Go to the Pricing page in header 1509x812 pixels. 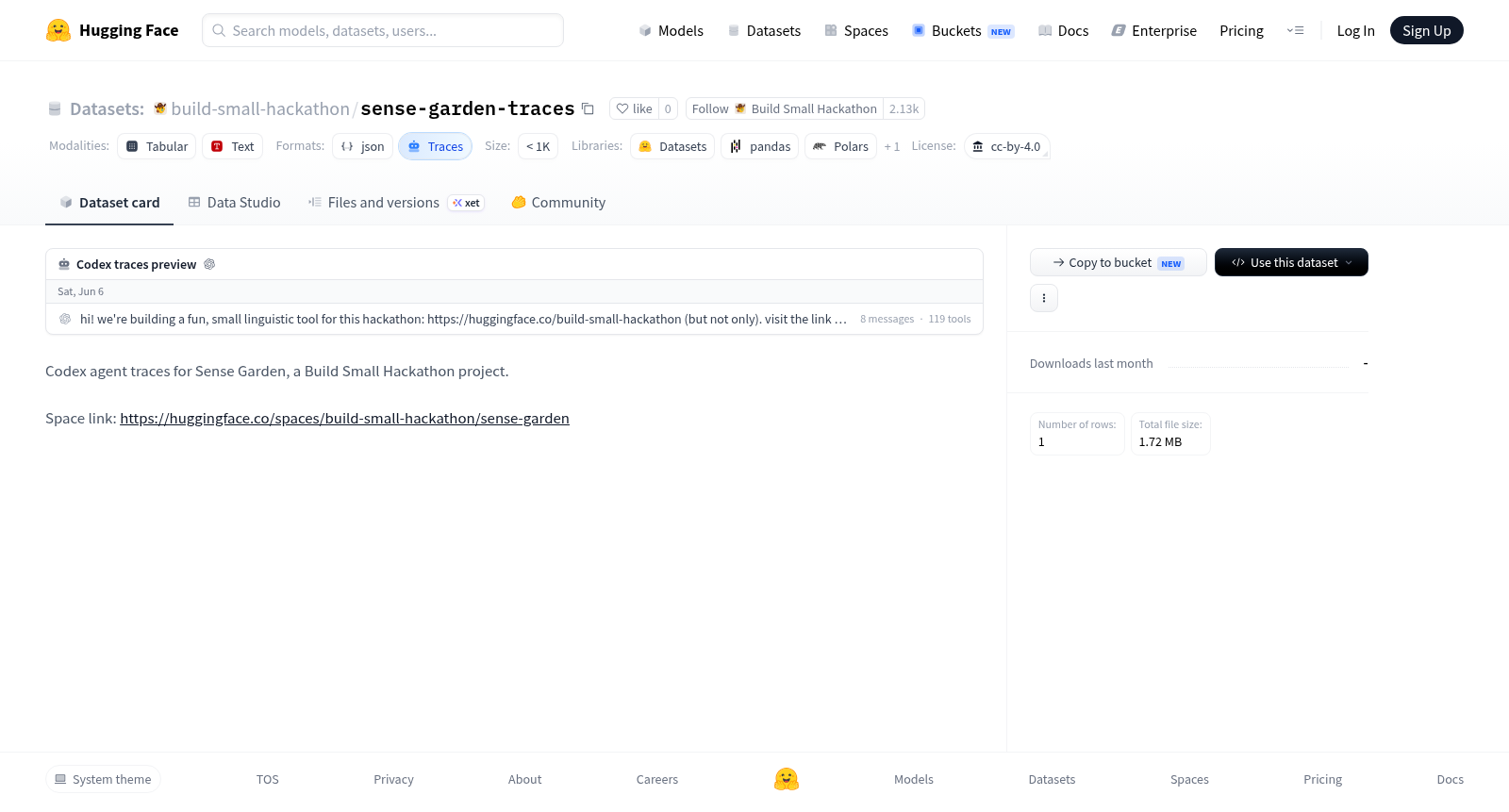(x=1241, y=30)
